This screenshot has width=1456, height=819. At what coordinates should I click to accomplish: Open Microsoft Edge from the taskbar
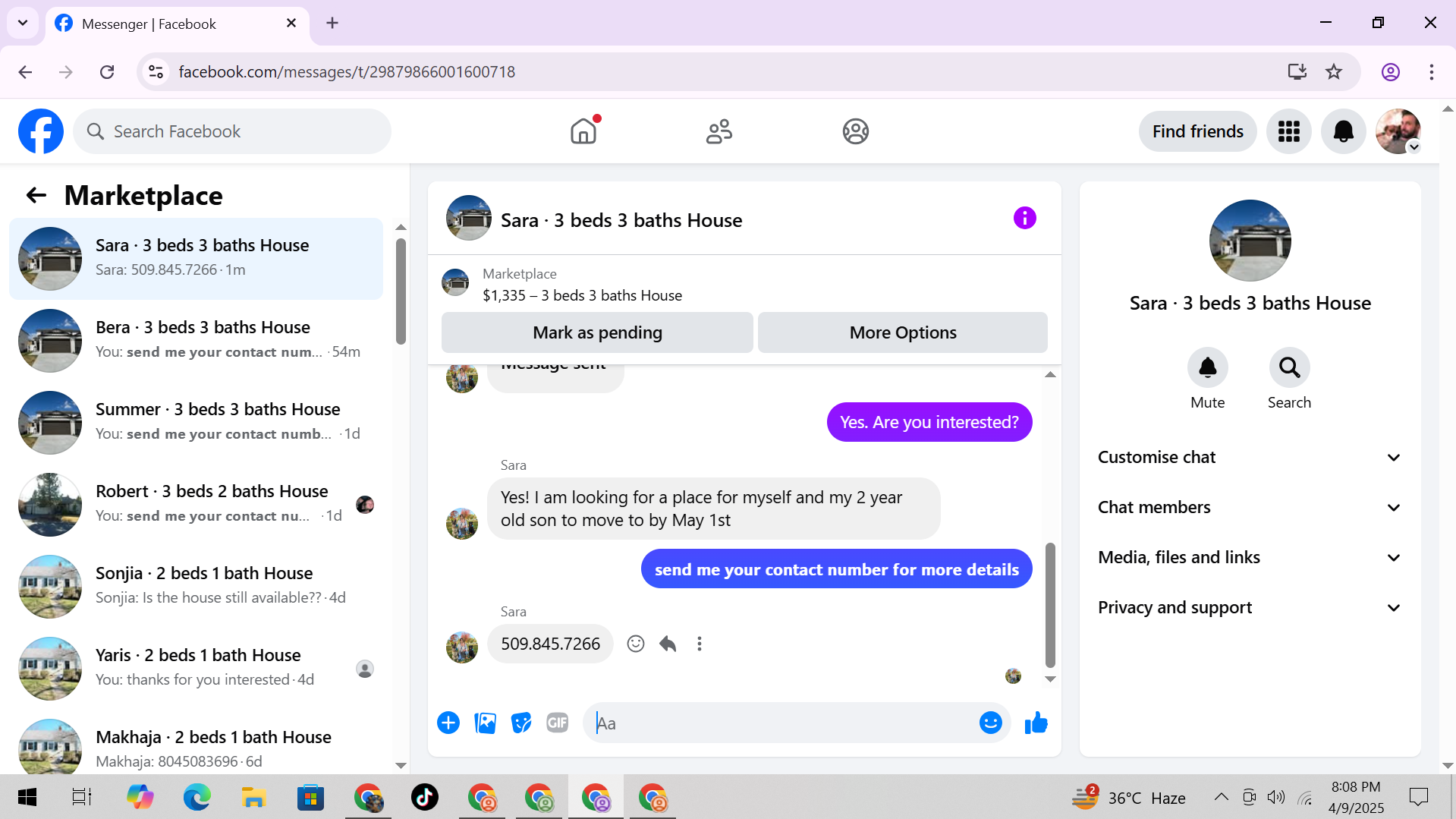point(197,798)
